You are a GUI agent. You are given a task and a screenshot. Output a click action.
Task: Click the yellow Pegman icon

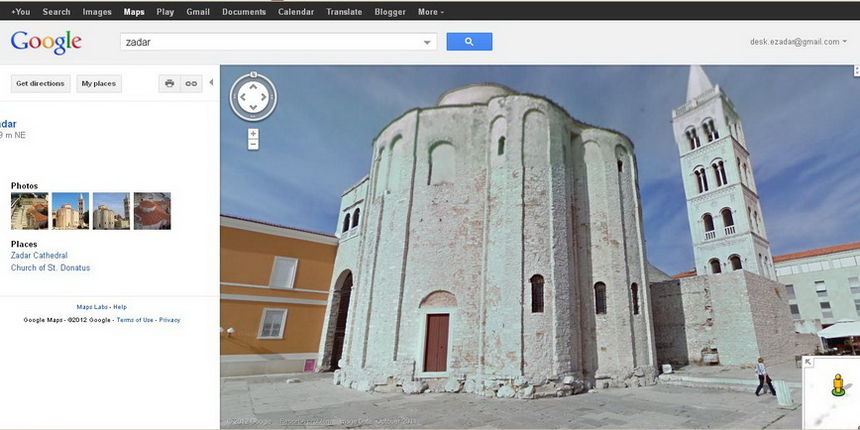pyautogui.click(x=838, y=384)
